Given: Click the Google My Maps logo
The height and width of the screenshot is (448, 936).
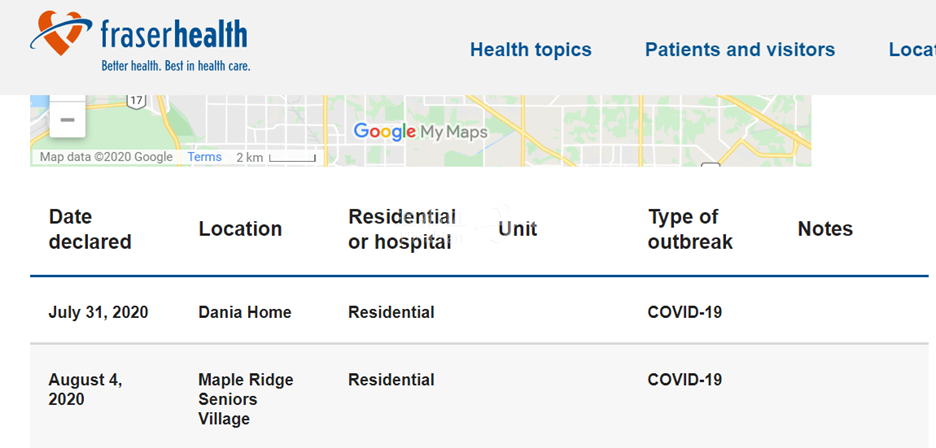Looking at the screenshot, I should [x=420, y=131].
